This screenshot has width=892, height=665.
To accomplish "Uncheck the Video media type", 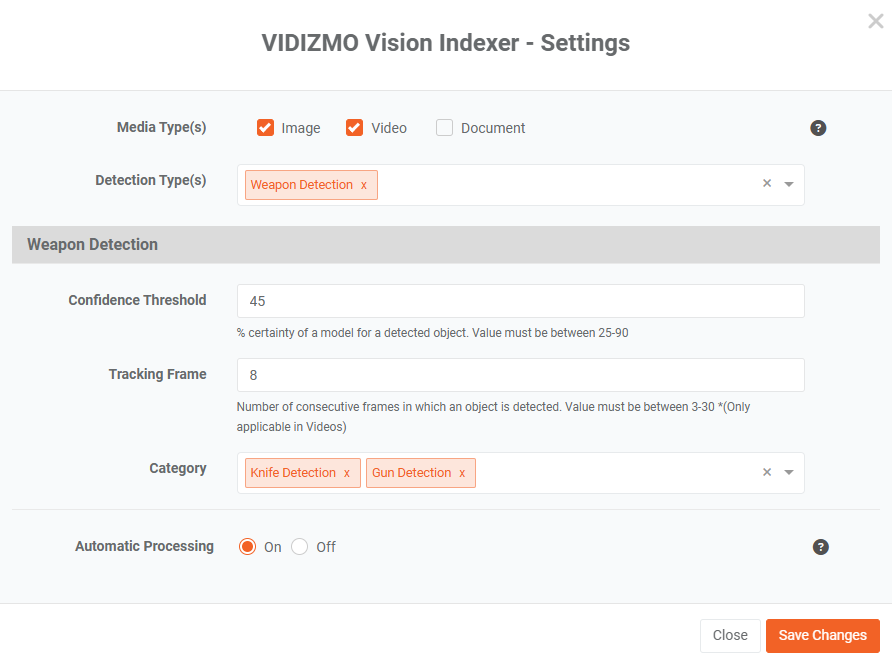I will [354, 128].
